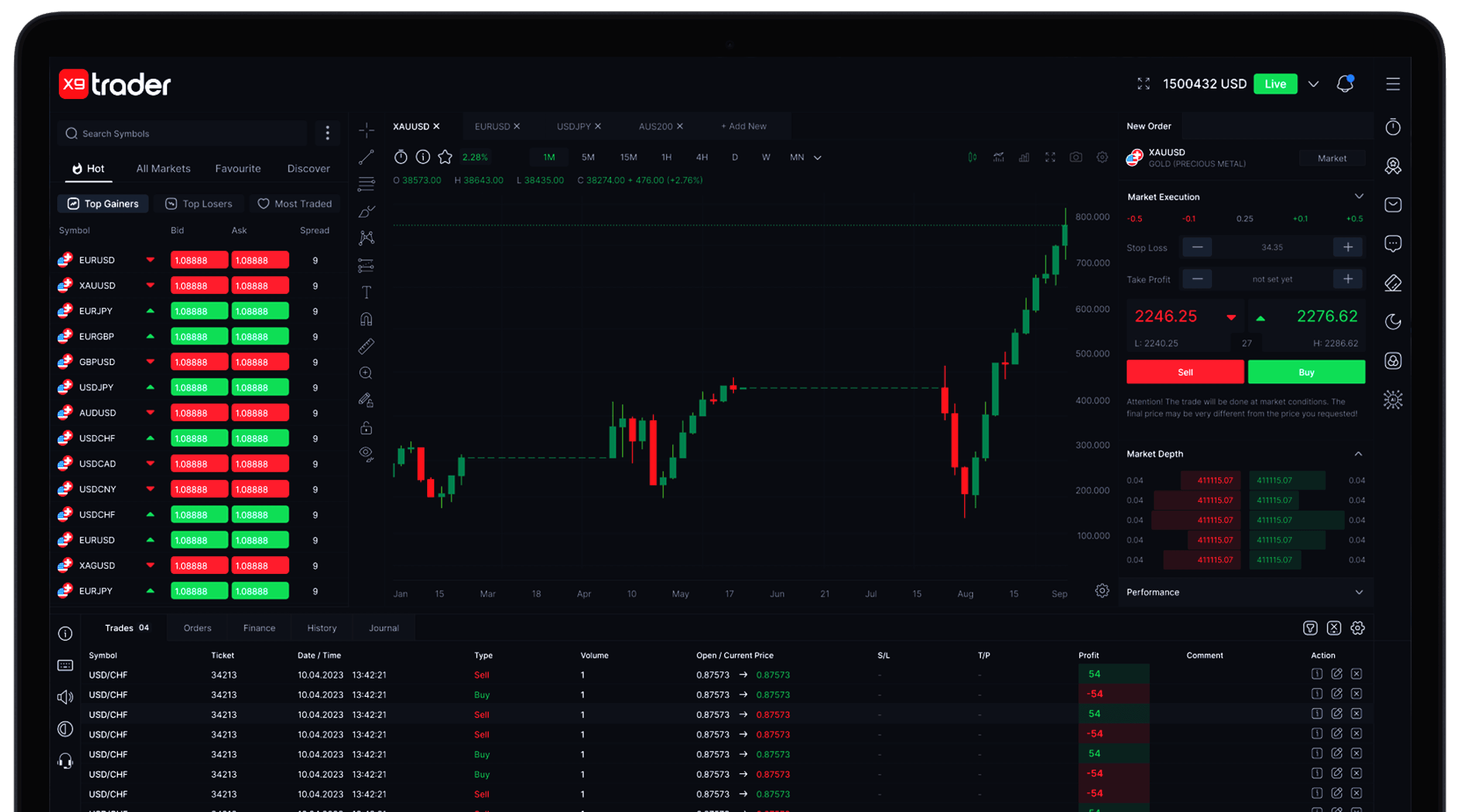Viewport: 1459px width, 812px height.
Task: Select the ruler measure tool
Action: click(x=366, y=346)
